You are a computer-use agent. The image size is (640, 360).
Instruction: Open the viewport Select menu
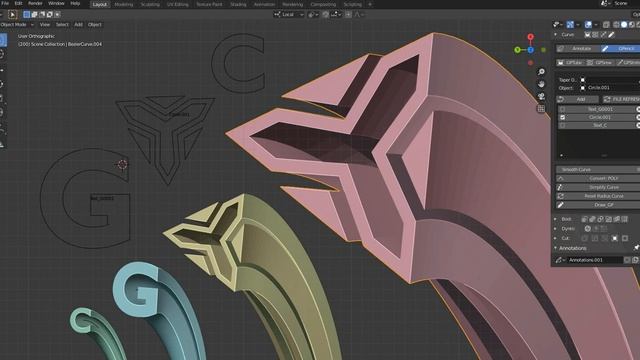tap(62, 24)
